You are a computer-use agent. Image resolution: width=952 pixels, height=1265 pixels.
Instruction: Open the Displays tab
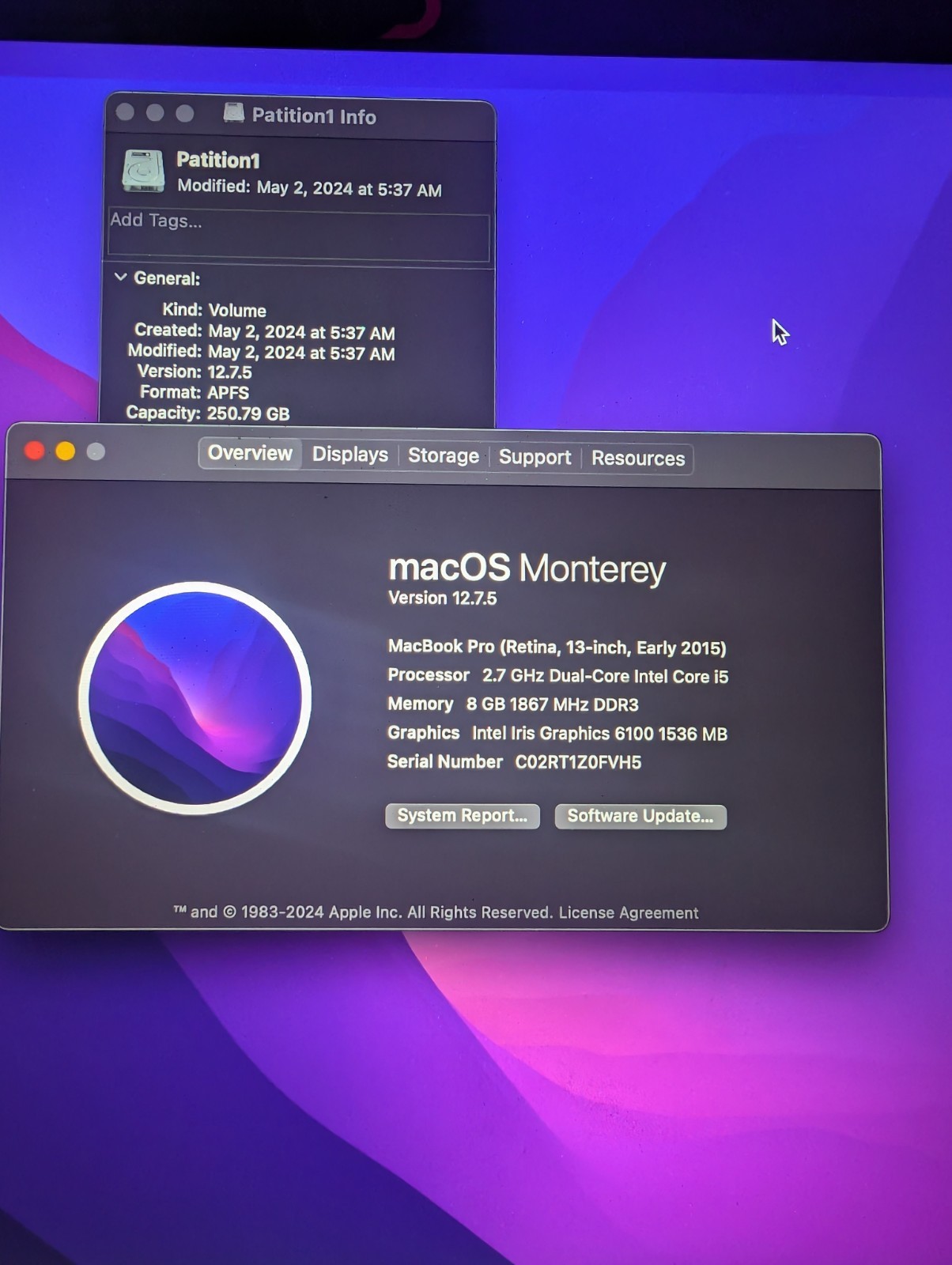point(349,455)
